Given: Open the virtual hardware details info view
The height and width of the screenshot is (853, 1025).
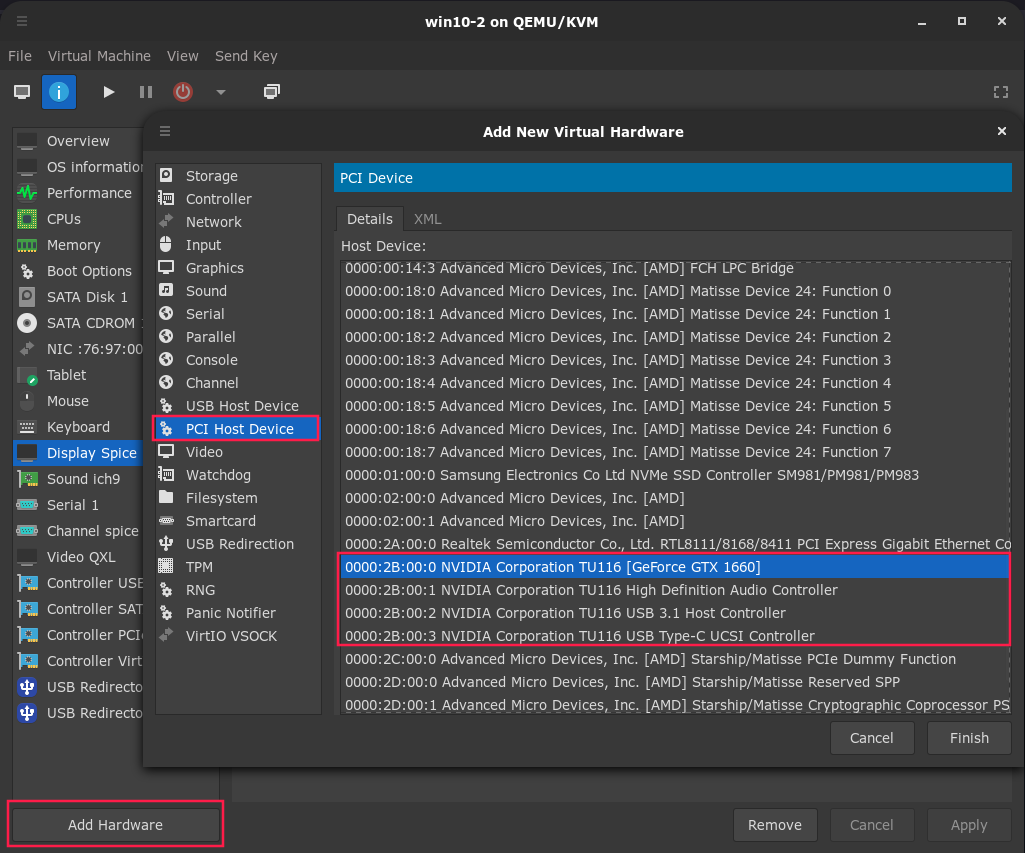Looking at the screenshot, I should click(x=59, y=92).
